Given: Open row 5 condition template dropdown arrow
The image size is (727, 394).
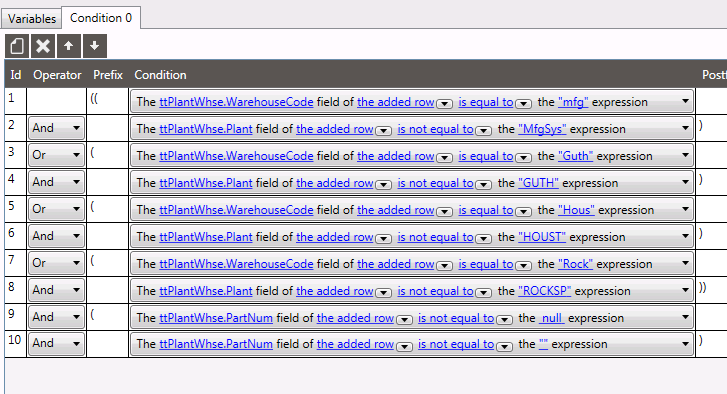Looking at the screenshot, I should click(x=685, y=209).
